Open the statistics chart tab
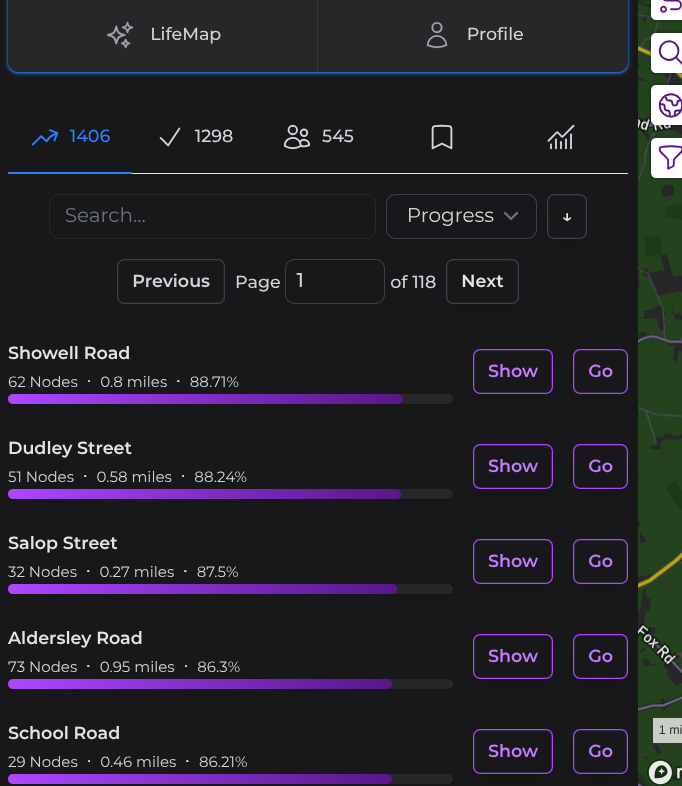The height and width of the screenshot is (786, 682). [x=561, y=137]
